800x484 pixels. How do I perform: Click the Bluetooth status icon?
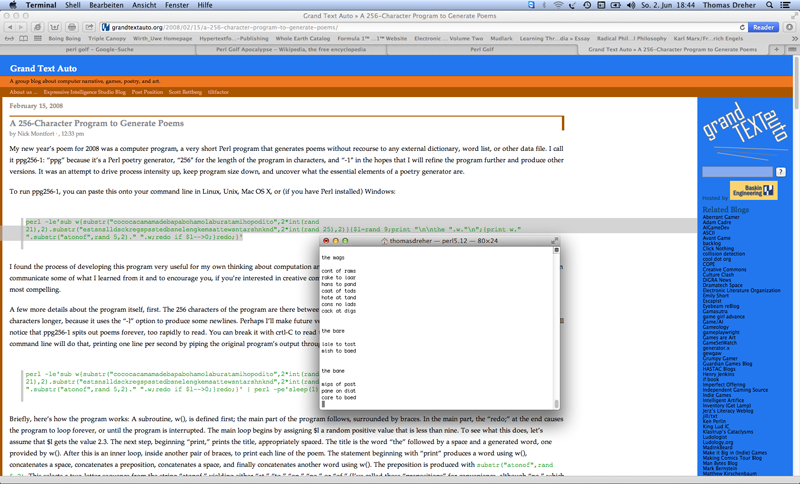point(544,5)
